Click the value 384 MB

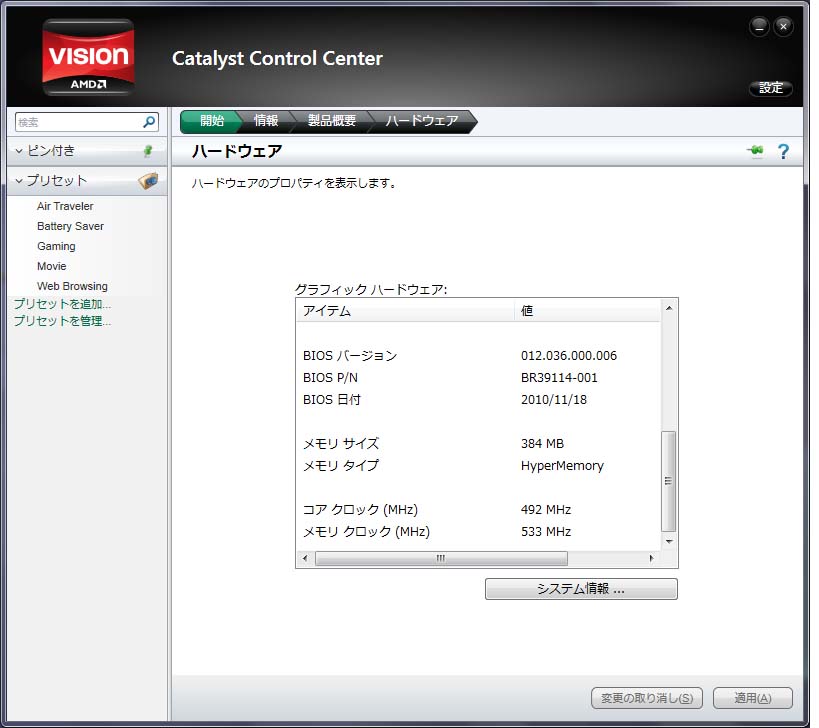click(x=542, y=443)
